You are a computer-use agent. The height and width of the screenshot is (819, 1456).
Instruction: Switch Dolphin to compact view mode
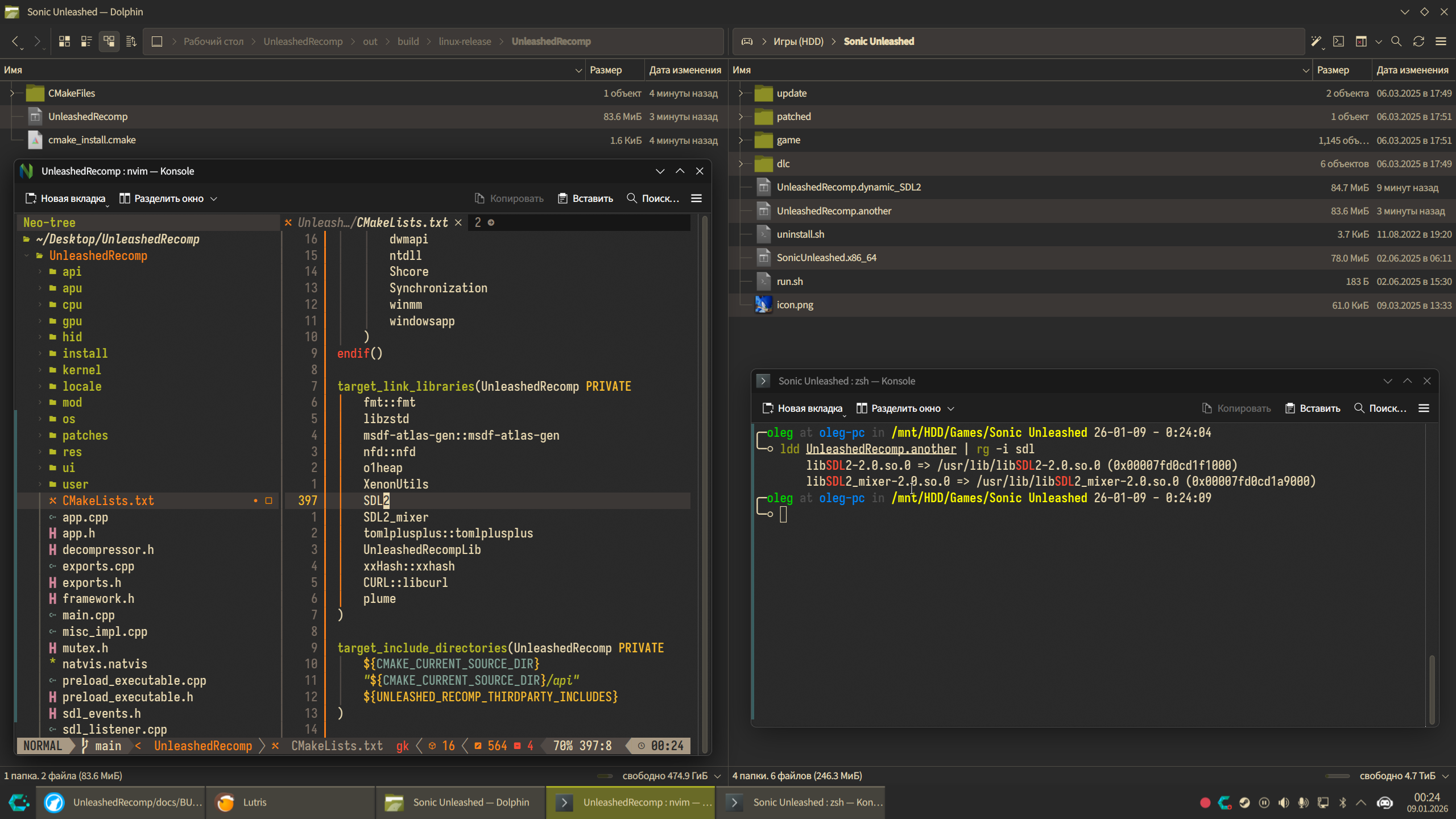pyautogui.click(x=86, y=42)
